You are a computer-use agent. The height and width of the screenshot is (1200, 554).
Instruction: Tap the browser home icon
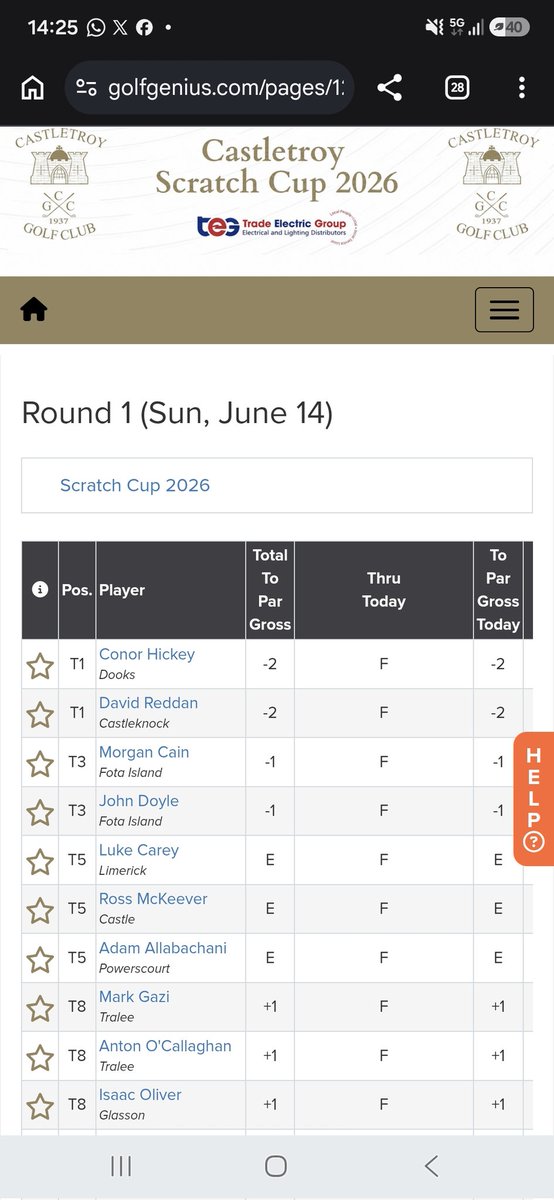click(x=33, y=88)
